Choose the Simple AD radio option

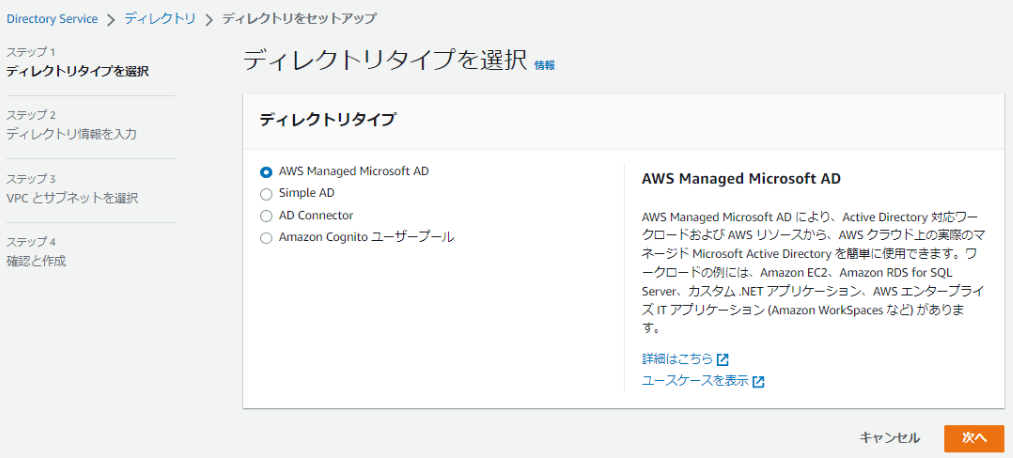click(x=266, y=194)
